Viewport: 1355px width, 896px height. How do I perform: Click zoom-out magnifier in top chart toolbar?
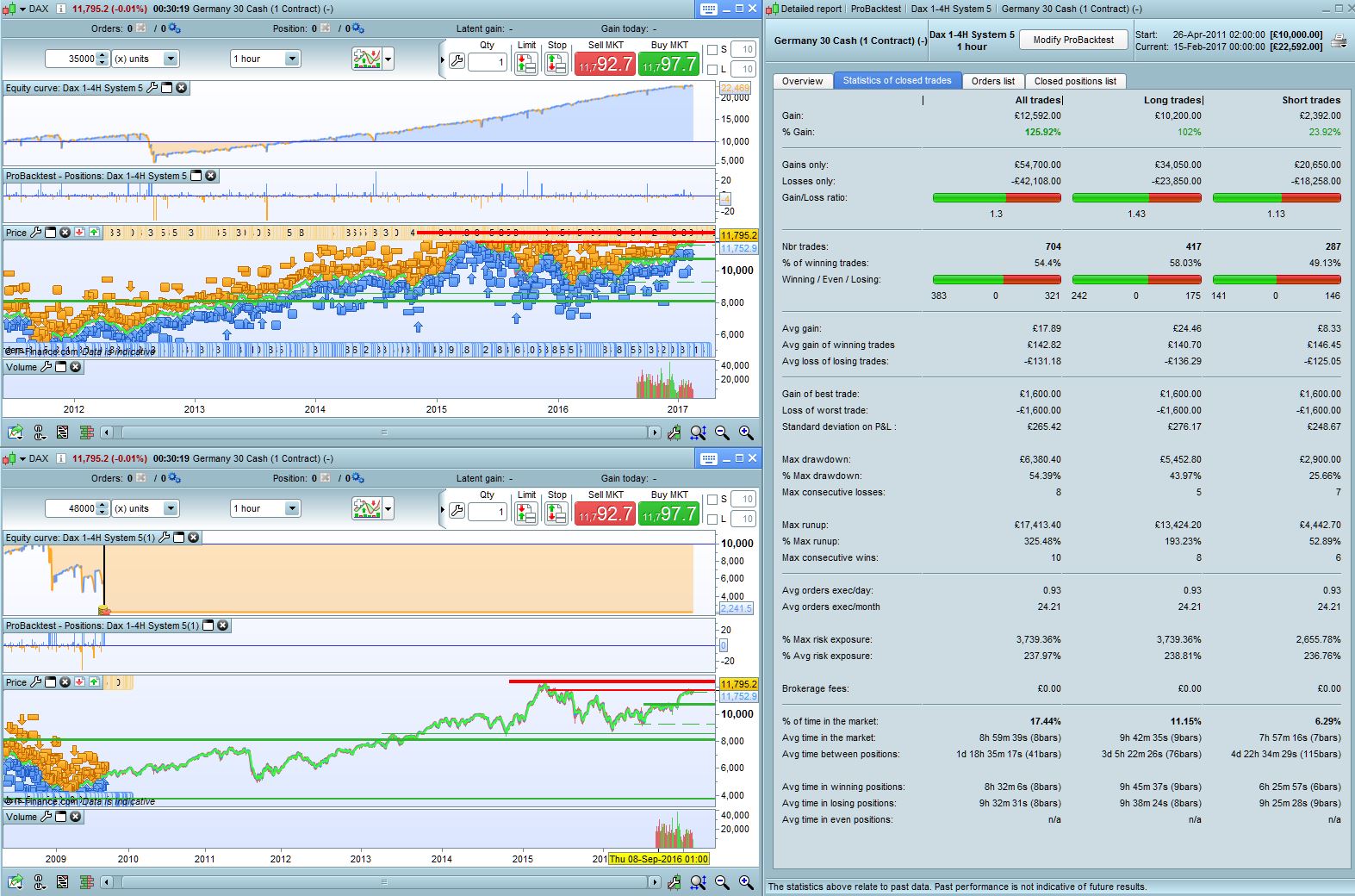click(x=722, y=432)
